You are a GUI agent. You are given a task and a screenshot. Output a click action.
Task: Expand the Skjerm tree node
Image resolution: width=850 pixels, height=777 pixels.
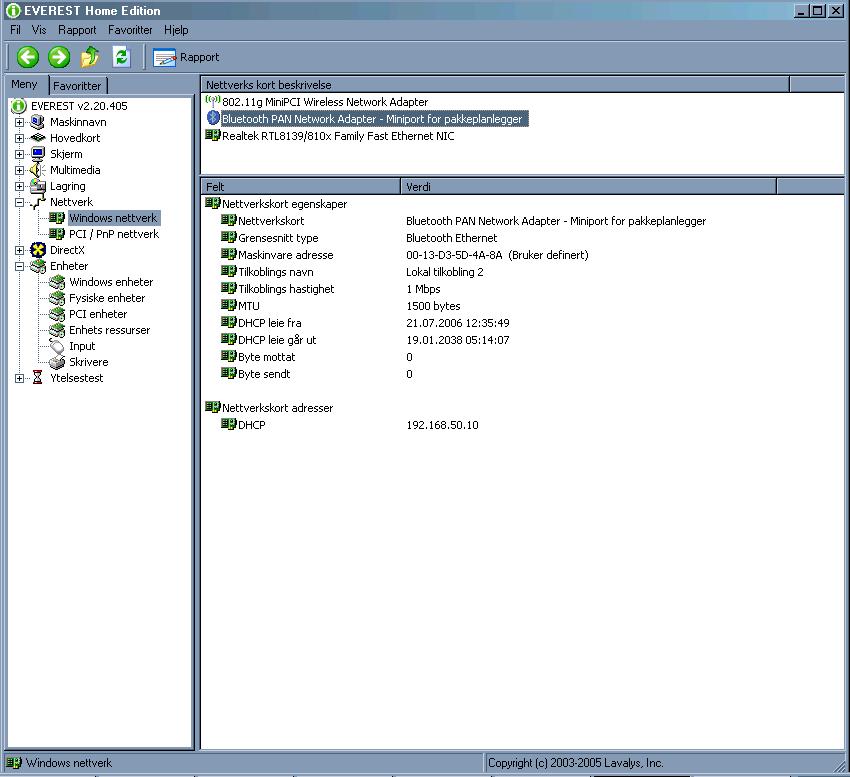(x=20, y=154)
